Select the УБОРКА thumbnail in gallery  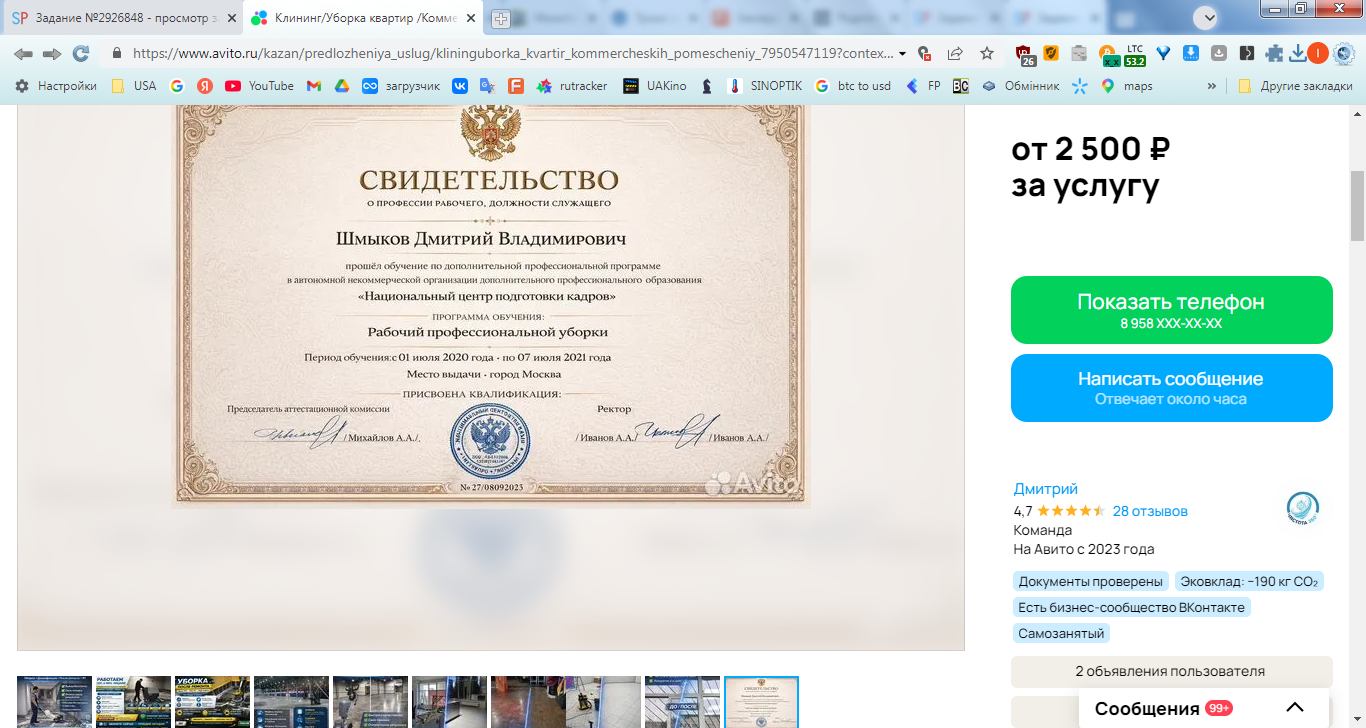pos(212,702)
